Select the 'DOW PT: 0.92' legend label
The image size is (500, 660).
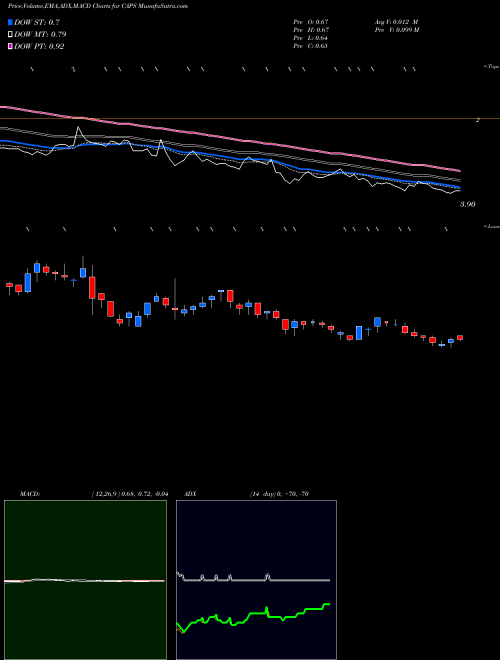click(x=39, y=46)
